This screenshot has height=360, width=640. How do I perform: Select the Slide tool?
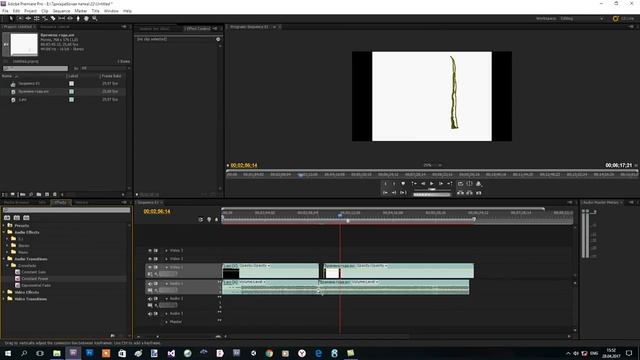(x=70, y=18)
